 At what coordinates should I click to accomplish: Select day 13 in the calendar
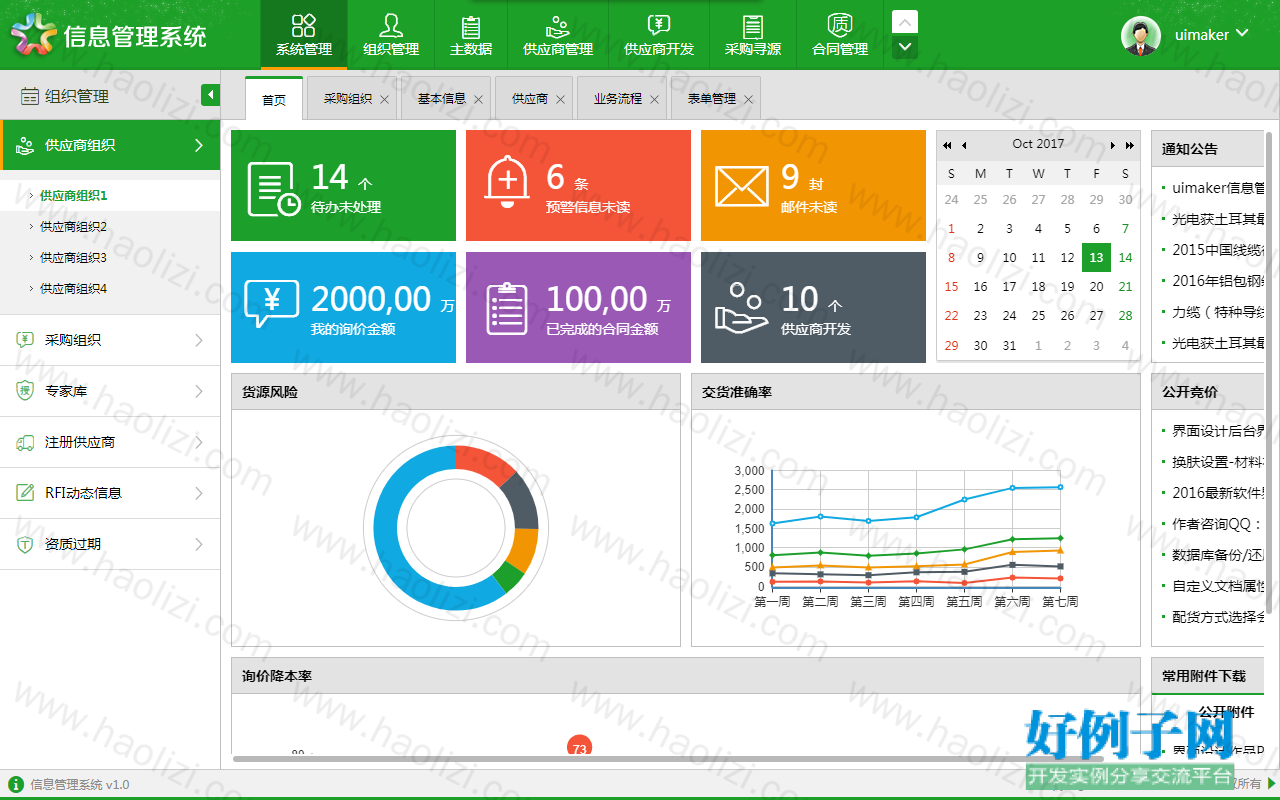[1096, 258]
